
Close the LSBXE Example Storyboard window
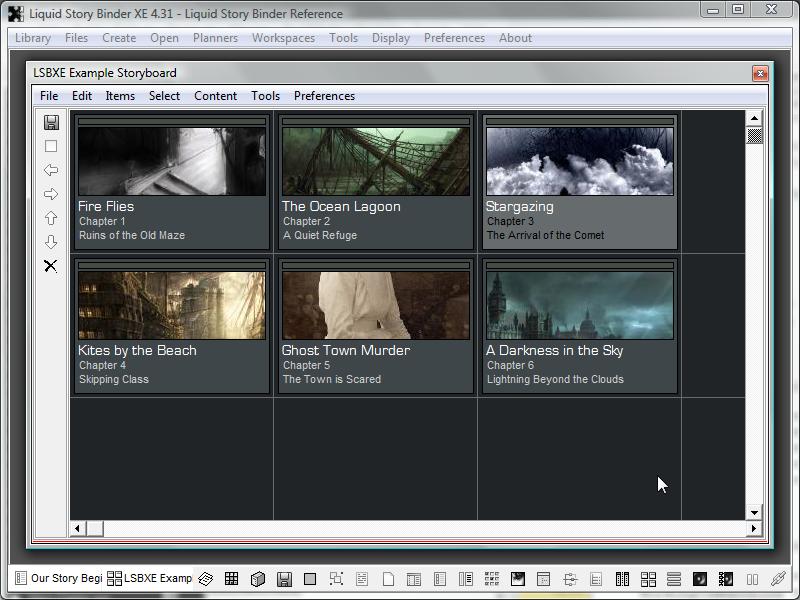[760, 73]
